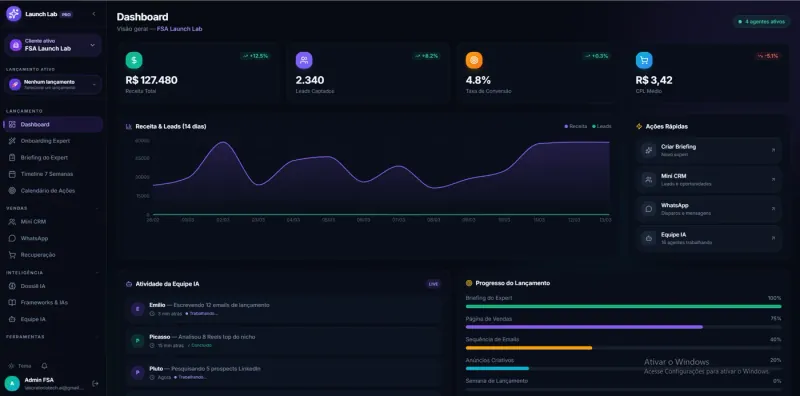Screen dimensions: 800x396
Task: Open the Criar Briefing quick action
Action: click(709, 150)
